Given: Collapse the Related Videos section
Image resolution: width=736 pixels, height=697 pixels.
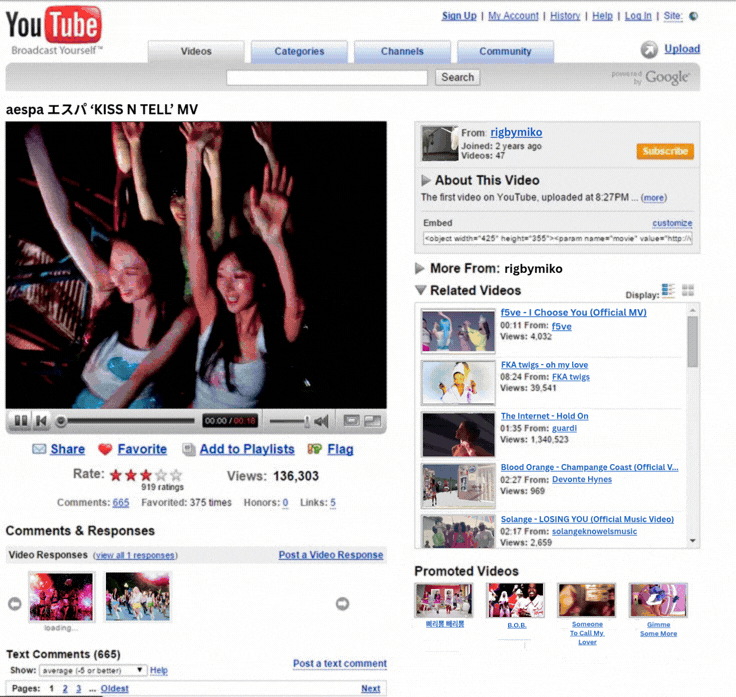Looking at the screenshot, I should (421, 291).
